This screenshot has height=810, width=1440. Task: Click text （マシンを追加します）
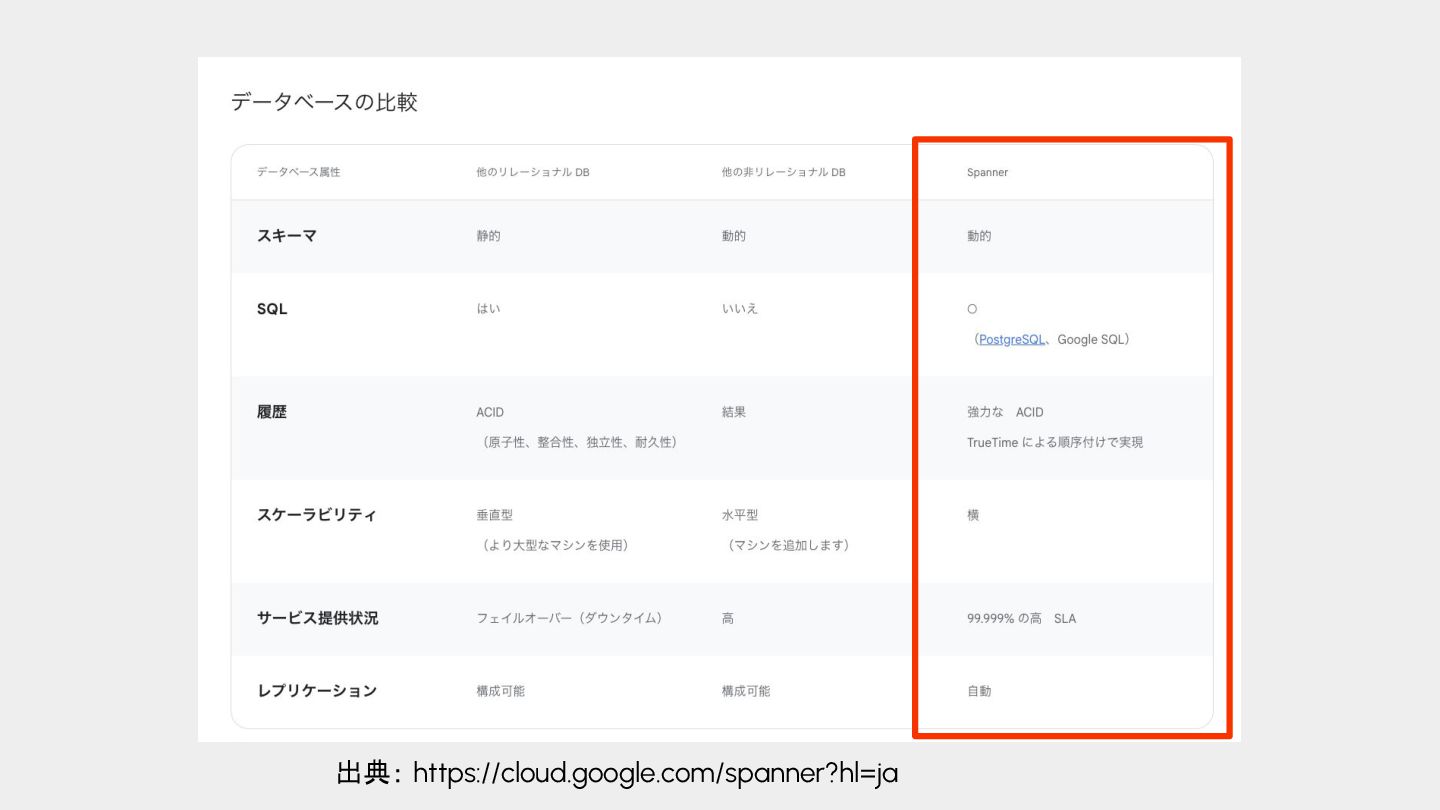789,545
